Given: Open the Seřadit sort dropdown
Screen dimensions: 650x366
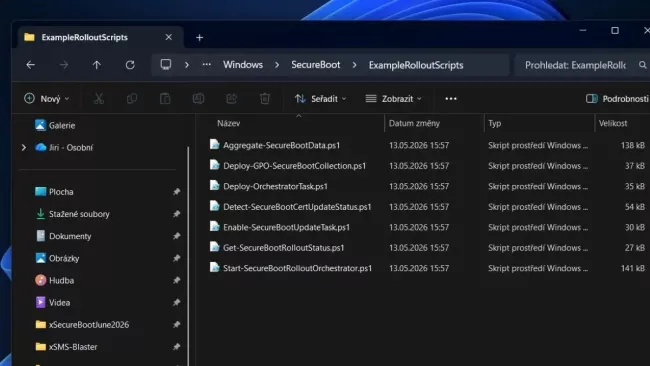Looking at the screenshot, I should coord(320,99).
